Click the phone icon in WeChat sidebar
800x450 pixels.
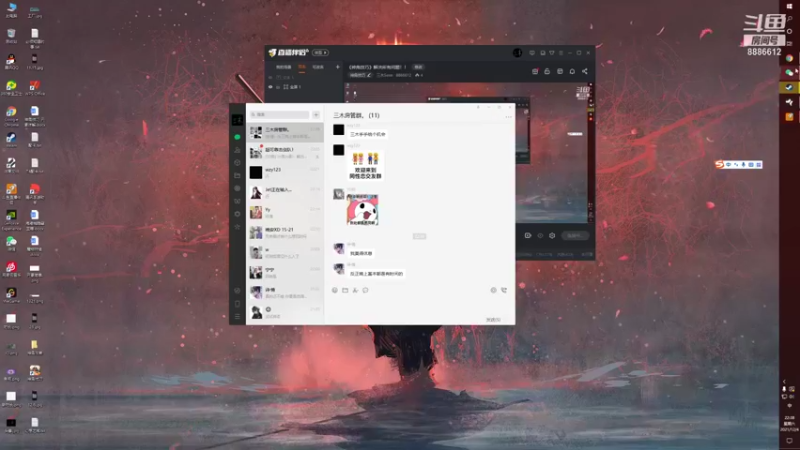coord(237,304)
